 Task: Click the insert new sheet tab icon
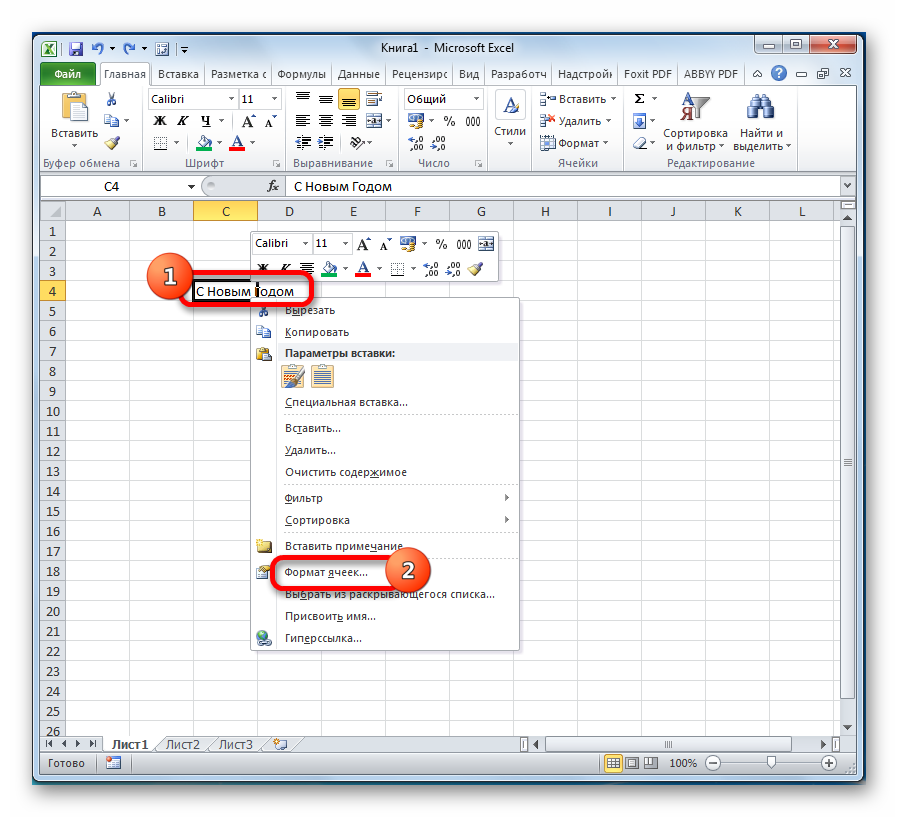coord(279,744)
